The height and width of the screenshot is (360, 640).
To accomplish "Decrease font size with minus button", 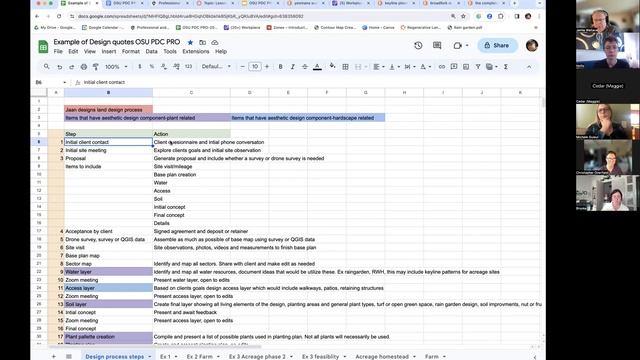I will coord(242,67).
